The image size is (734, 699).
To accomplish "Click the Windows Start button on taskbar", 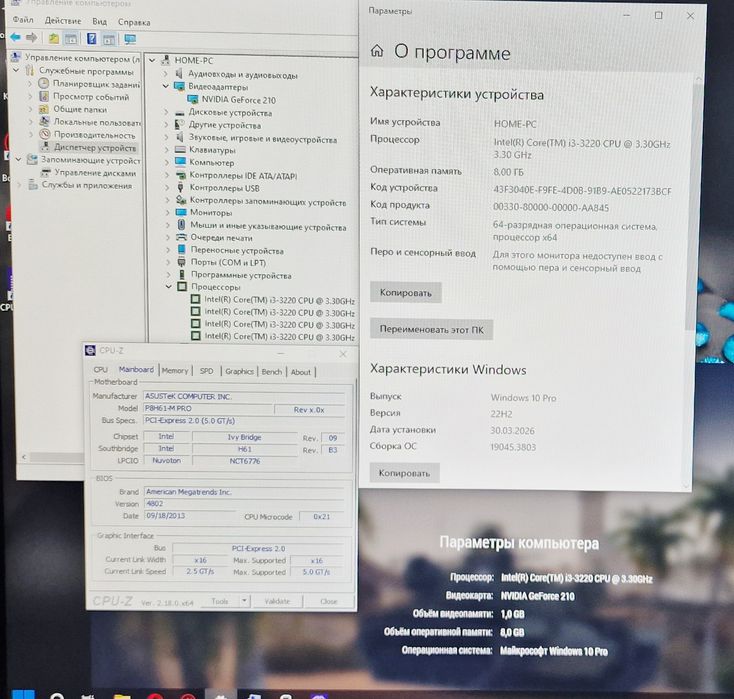I will (x=22, y=695).
